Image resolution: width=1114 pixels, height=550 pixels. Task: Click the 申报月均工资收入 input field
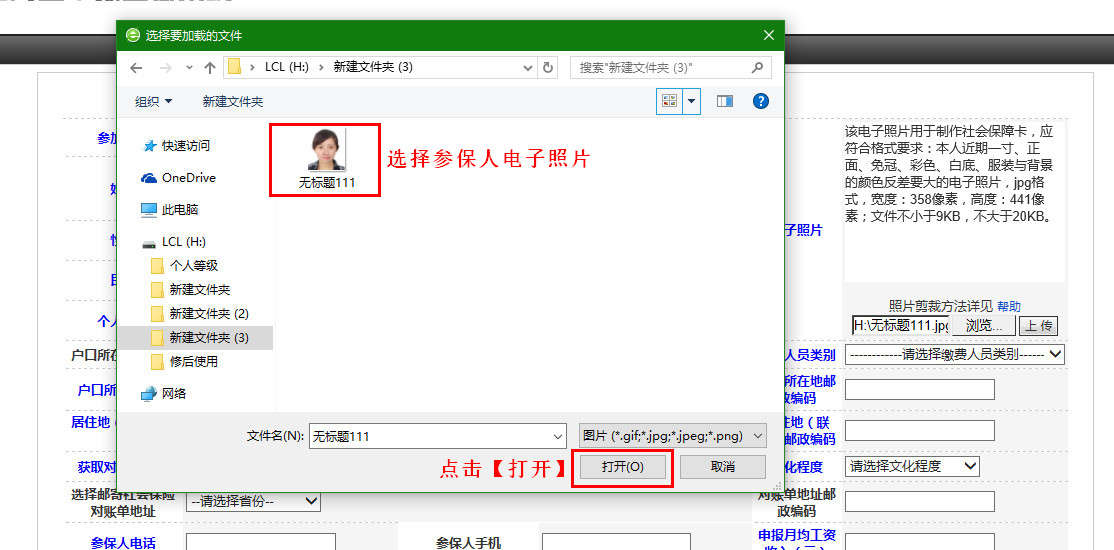919,542
